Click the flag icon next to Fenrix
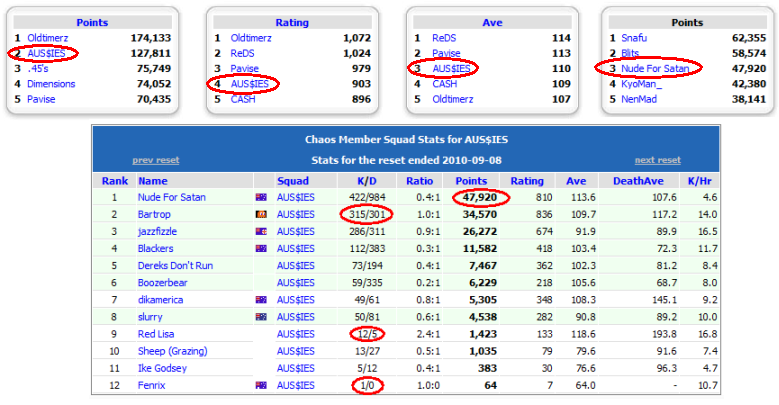This screenshot has width=779, height=405. tap(261, 385)
